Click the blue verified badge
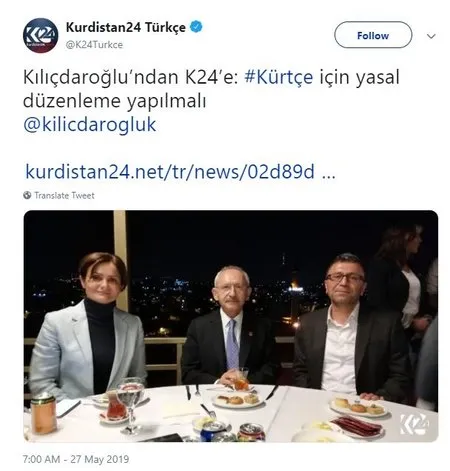 pyautogui.click(x=196, y=27)
